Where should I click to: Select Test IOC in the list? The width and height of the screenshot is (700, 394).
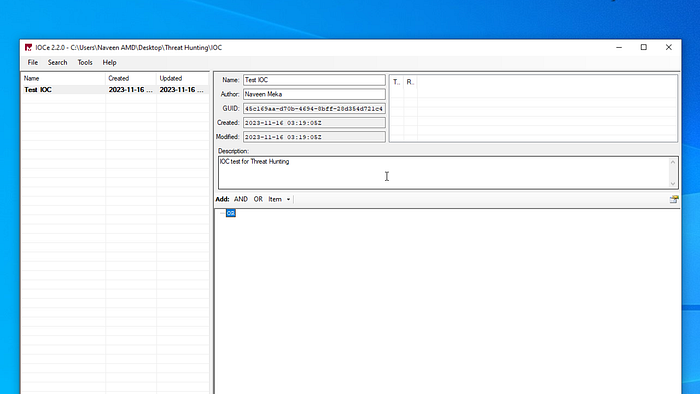[115, 90]
